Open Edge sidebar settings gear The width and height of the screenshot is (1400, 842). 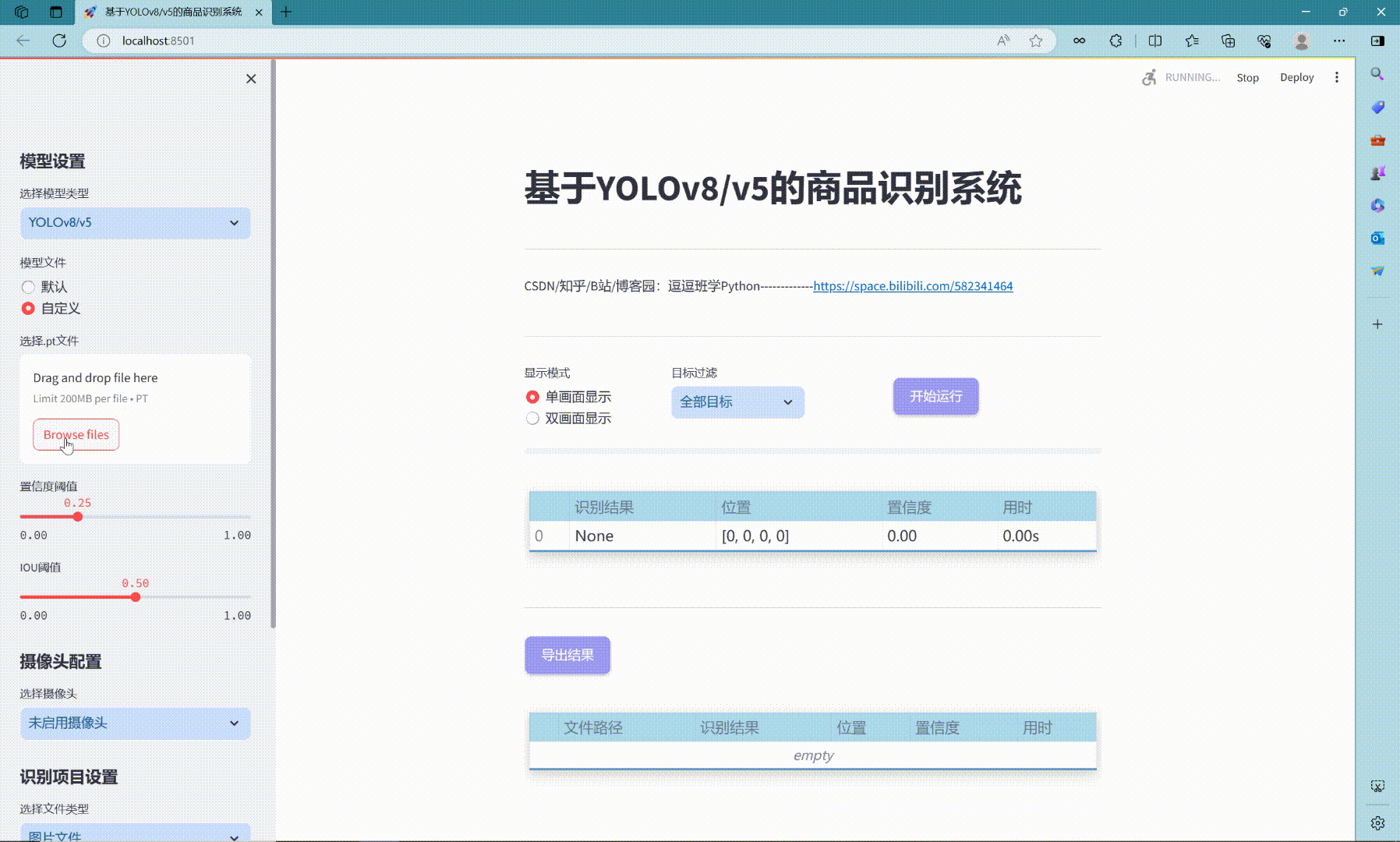[1377, 823]
